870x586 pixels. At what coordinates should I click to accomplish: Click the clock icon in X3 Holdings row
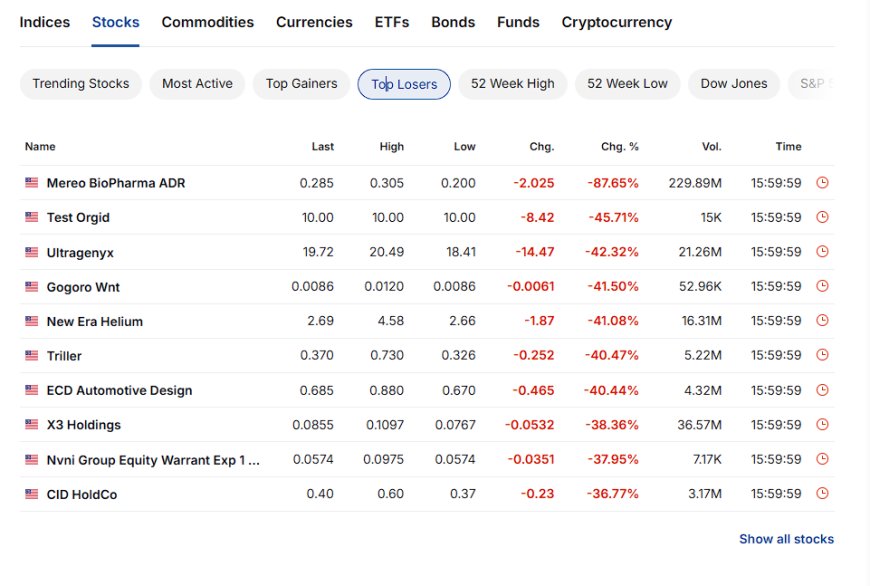[822, 425]
